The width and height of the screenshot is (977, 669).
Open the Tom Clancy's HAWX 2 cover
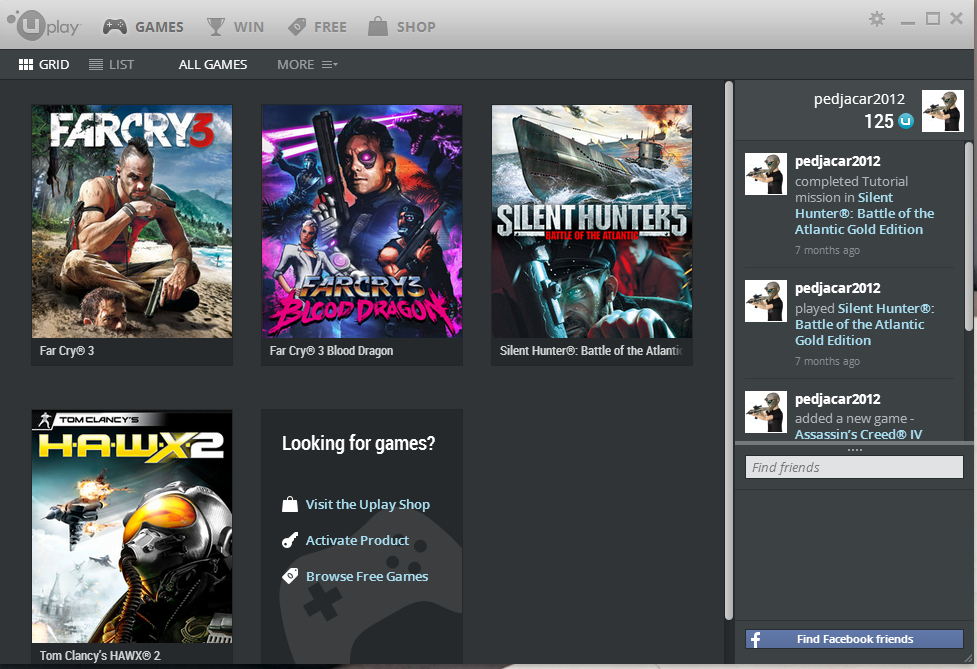pyautogui.click(x=132, y=526)
